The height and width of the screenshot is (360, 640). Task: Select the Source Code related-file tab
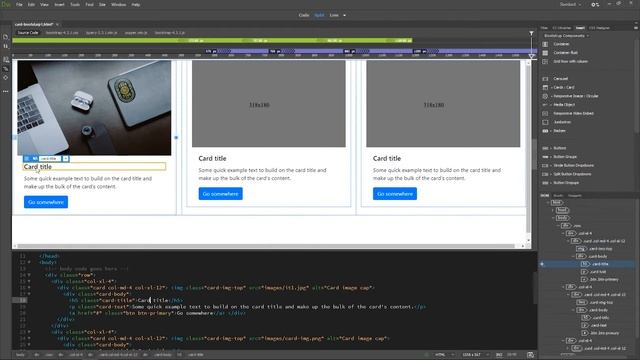tap(28, 33)
